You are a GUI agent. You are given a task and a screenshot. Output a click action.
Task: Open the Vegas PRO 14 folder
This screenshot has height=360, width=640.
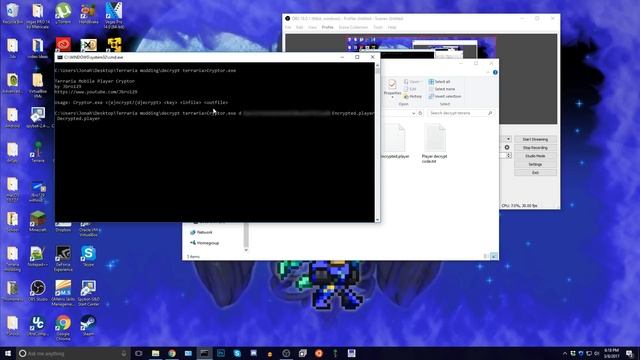(x=38, y=16)
